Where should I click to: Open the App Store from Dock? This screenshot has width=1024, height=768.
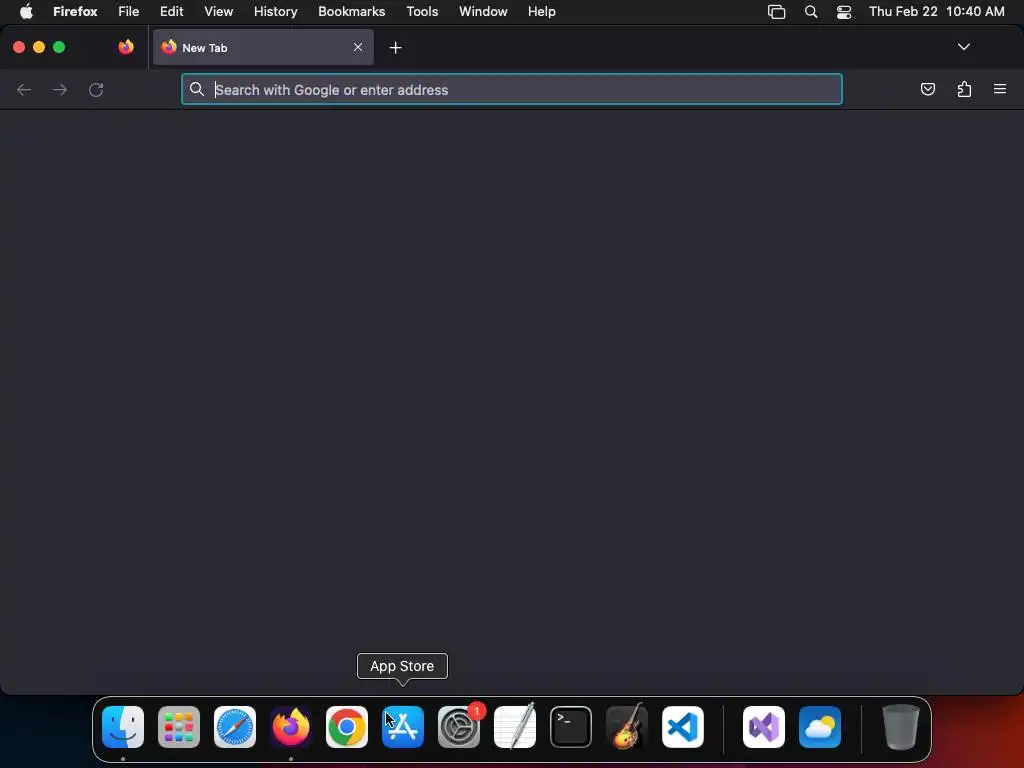tap(403, 727)
